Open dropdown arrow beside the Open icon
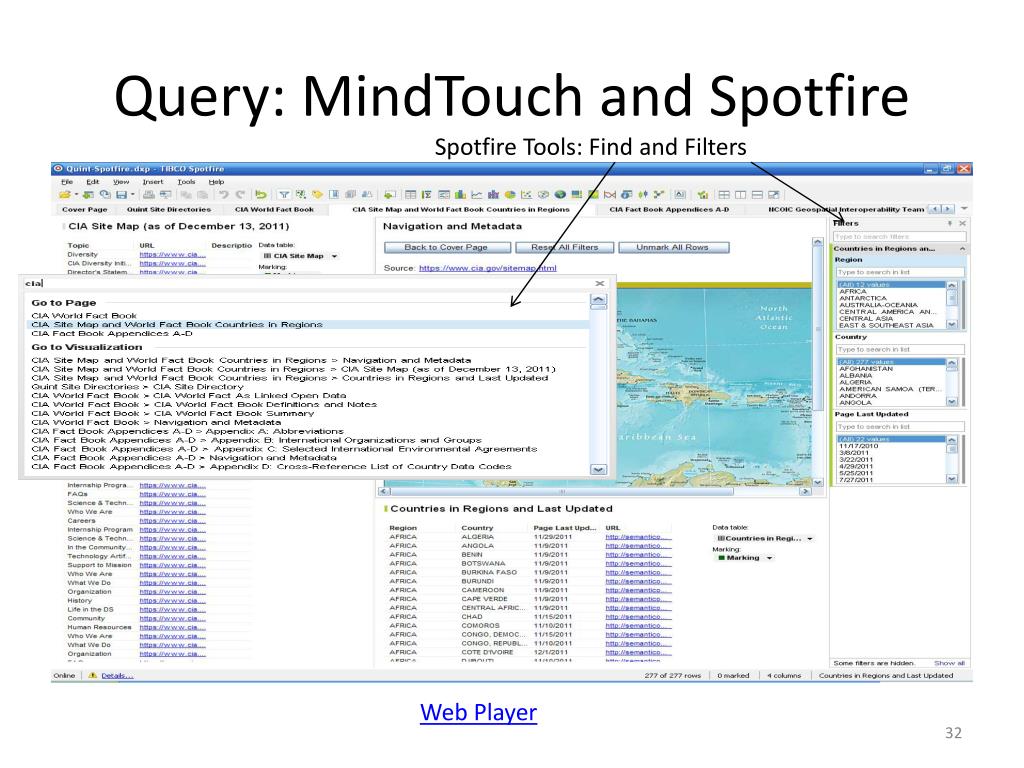 coord(76,194)
